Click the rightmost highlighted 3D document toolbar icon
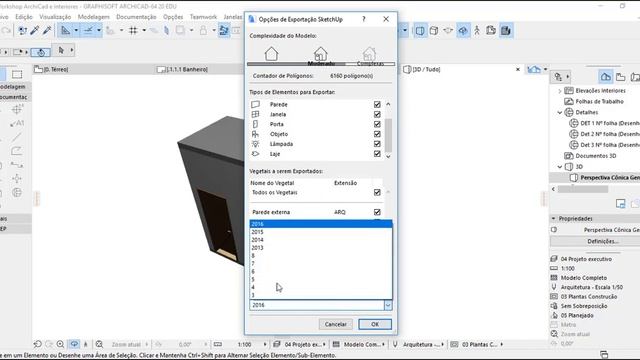 pos(506,31)
